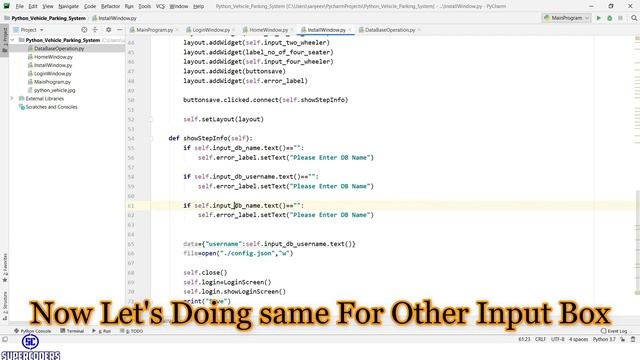The image size is (640, 360).
Task: Click the 'file=open("./config.json","w")' line
Action: pos(238,253)
